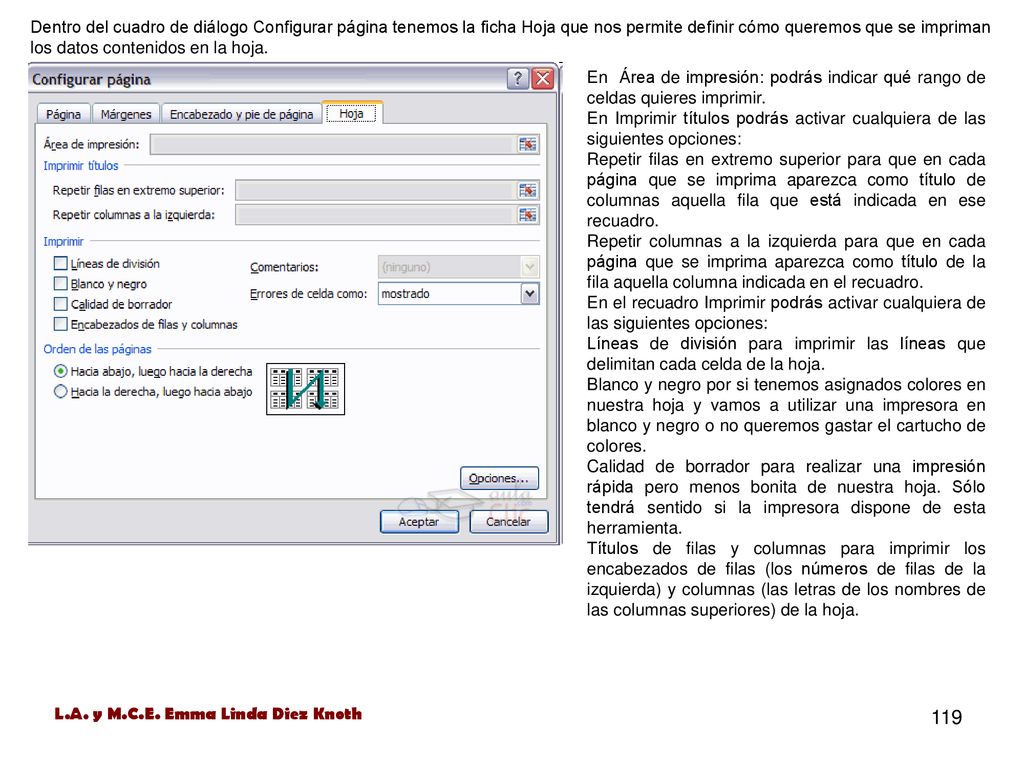Enable Encabezados de filas y columnas
1024x768 pixels.
(60, 324)
